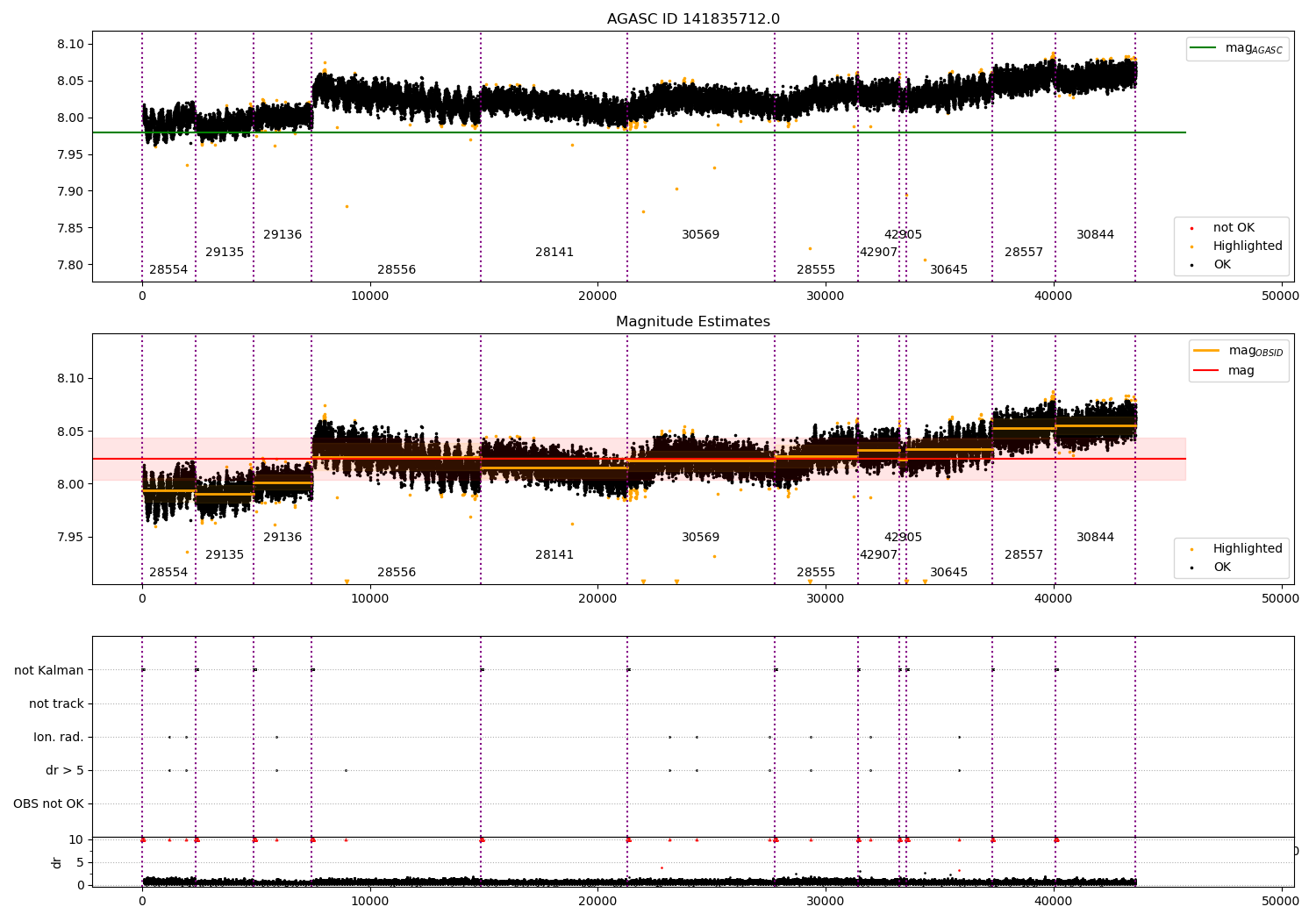Viewport: 1316px width, 921px height.
Task: Click obsid label 42907 in the AGASC ID plot
Action: pos(879,252)
